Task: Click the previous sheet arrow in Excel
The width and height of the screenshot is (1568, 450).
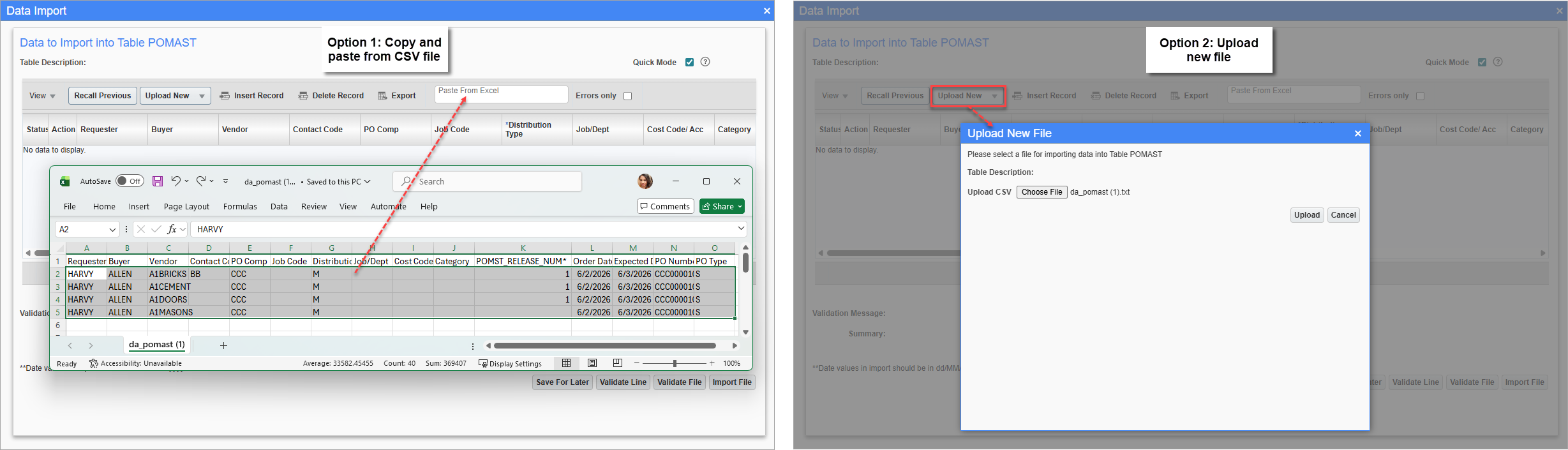Action: (x=70, y=345)
